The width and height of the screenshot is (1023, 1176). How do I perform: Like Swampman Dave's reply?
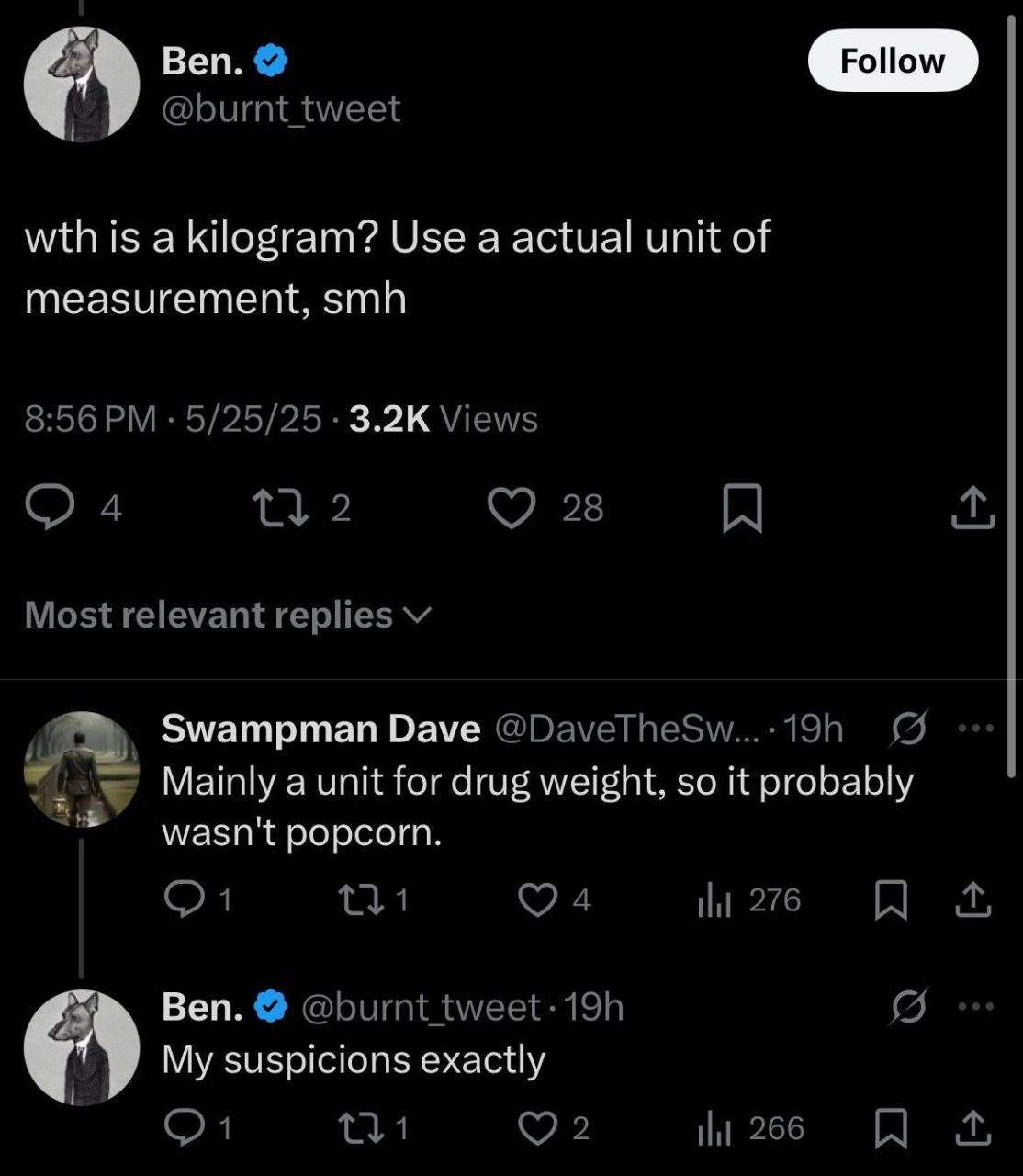537,899
